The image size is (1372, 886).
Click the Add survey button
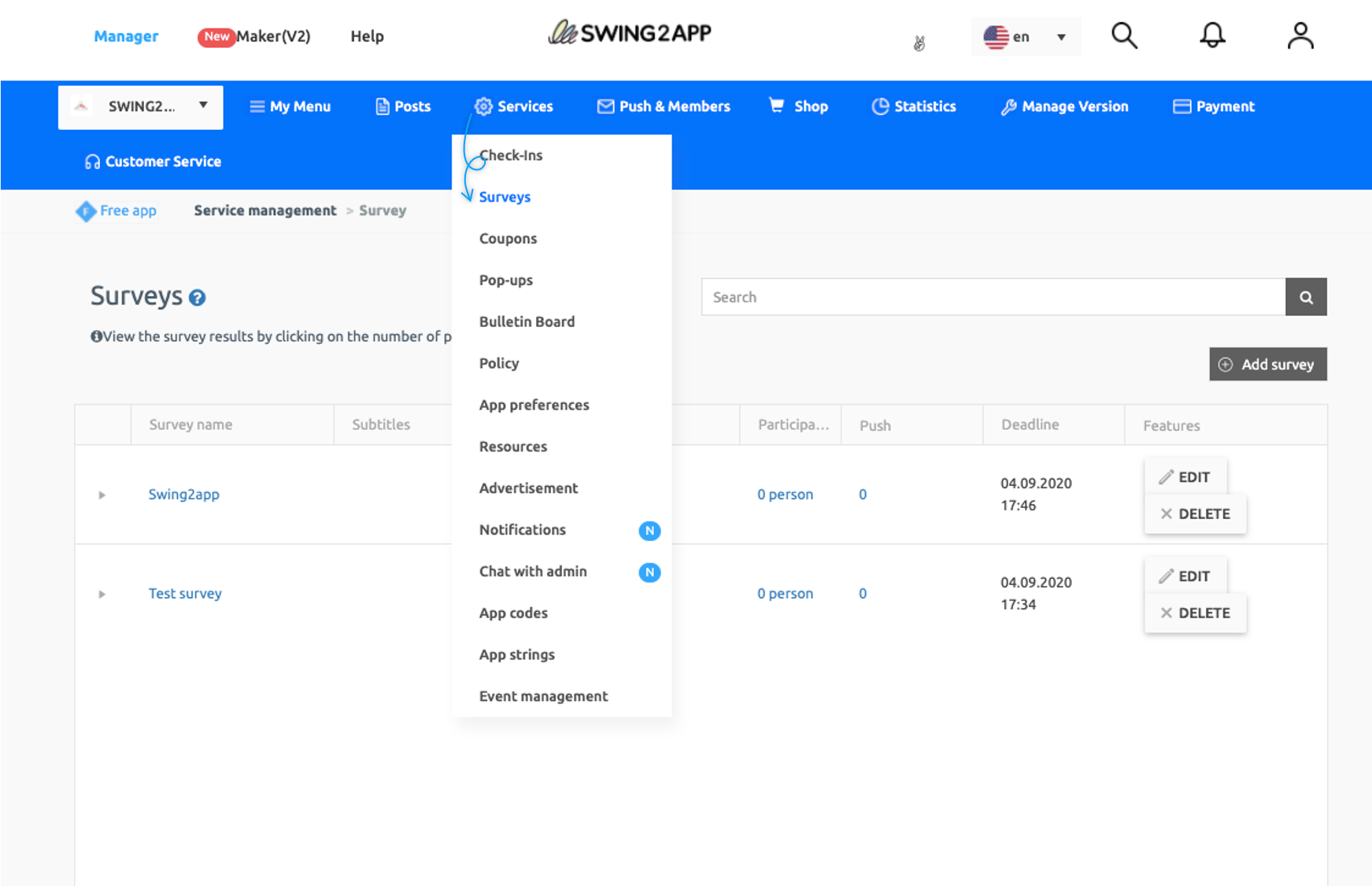coord(1267,365)
